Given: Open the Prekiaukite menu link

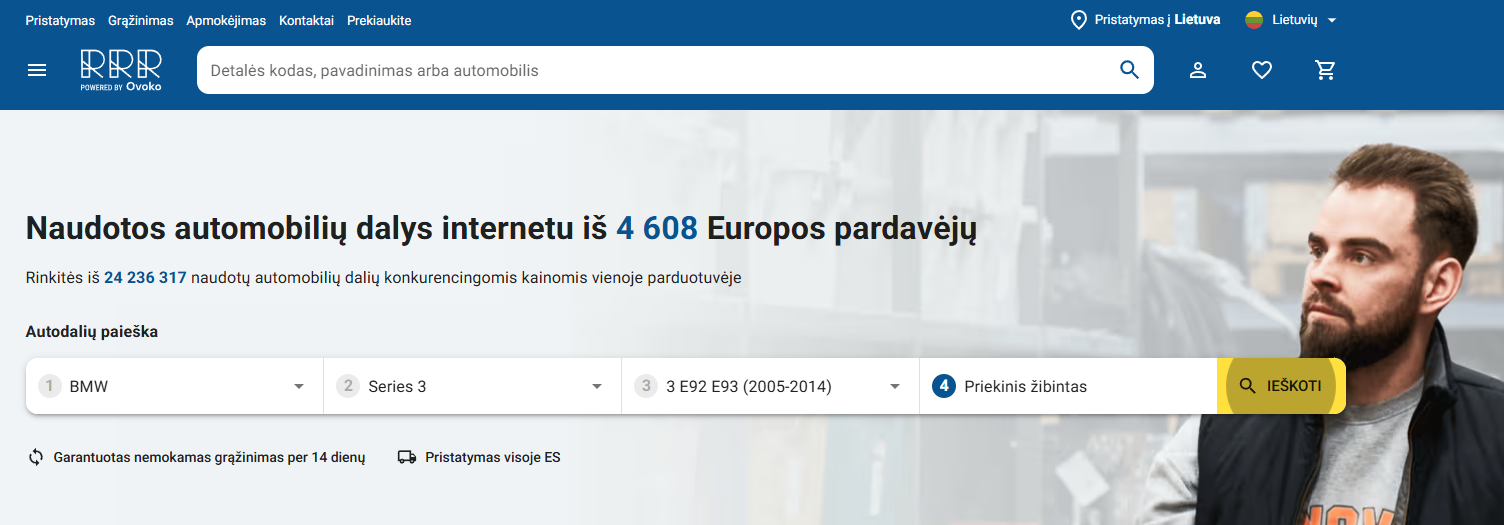Looking at the screenshot, I should tap(379, 20).
